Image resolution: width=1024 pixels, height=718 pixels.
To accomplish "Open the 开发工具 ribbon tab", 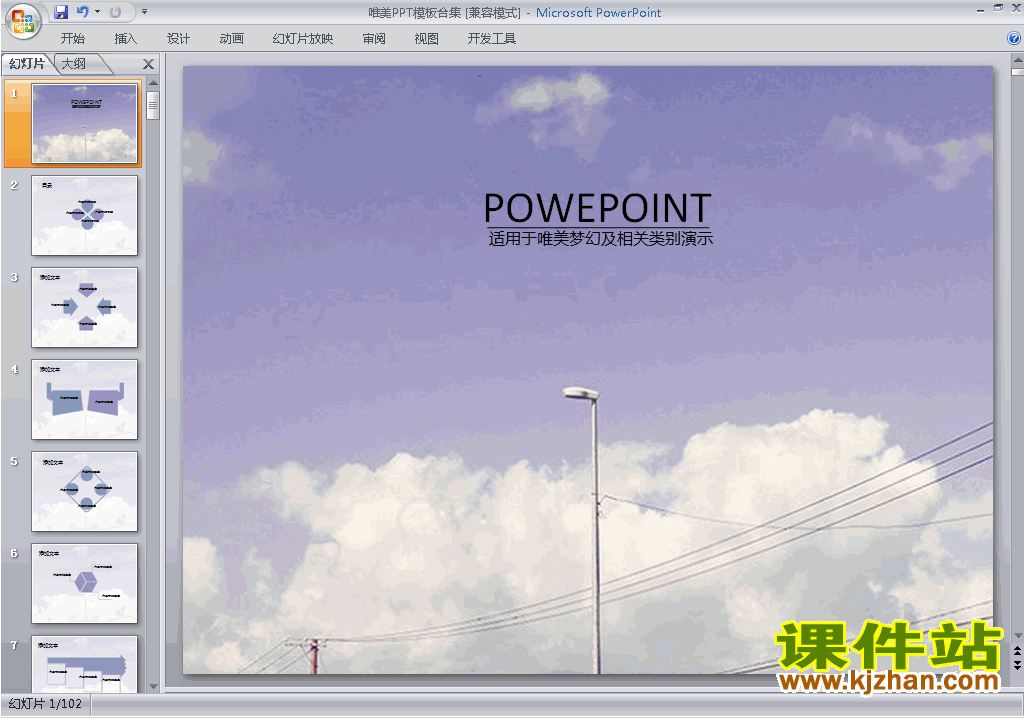I will (492, 39).
